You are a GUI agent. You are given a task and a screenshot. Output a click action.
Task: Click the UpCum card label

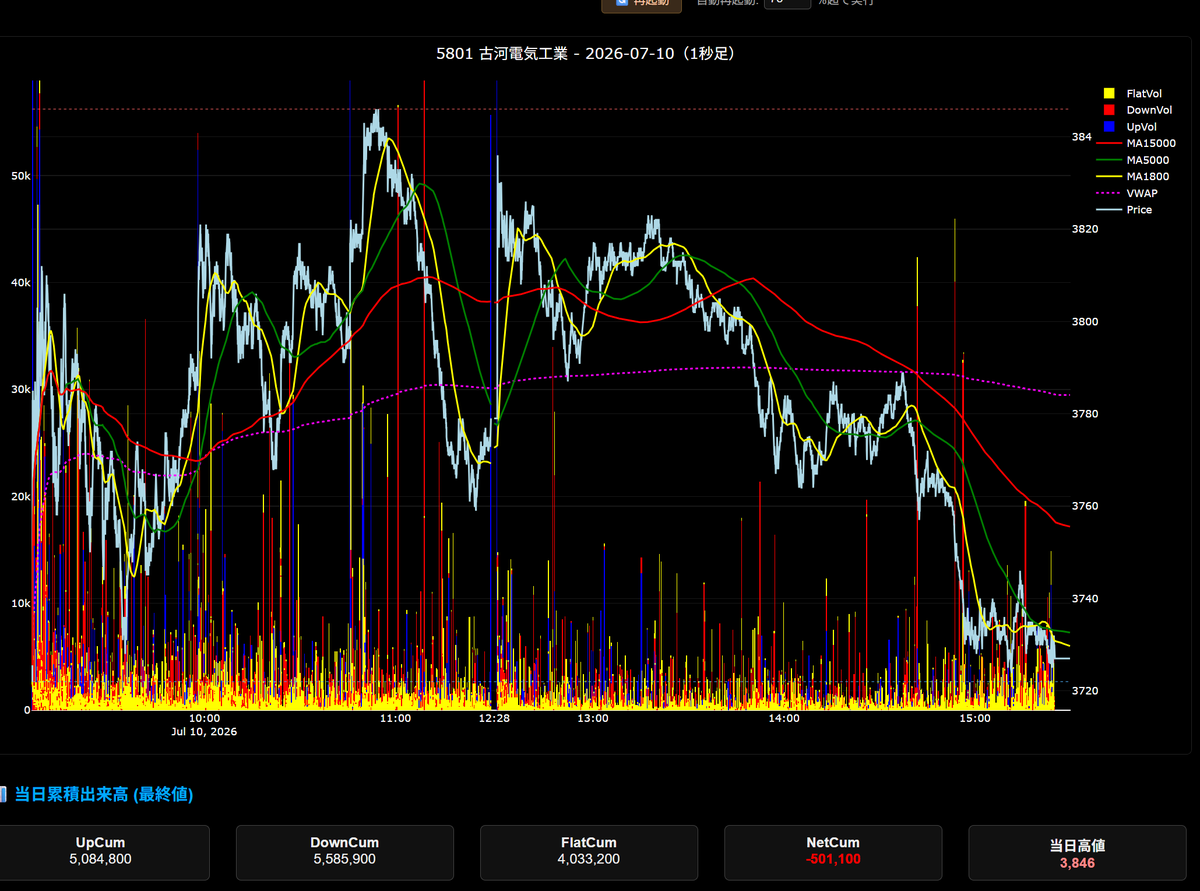[x=100, y=843]
